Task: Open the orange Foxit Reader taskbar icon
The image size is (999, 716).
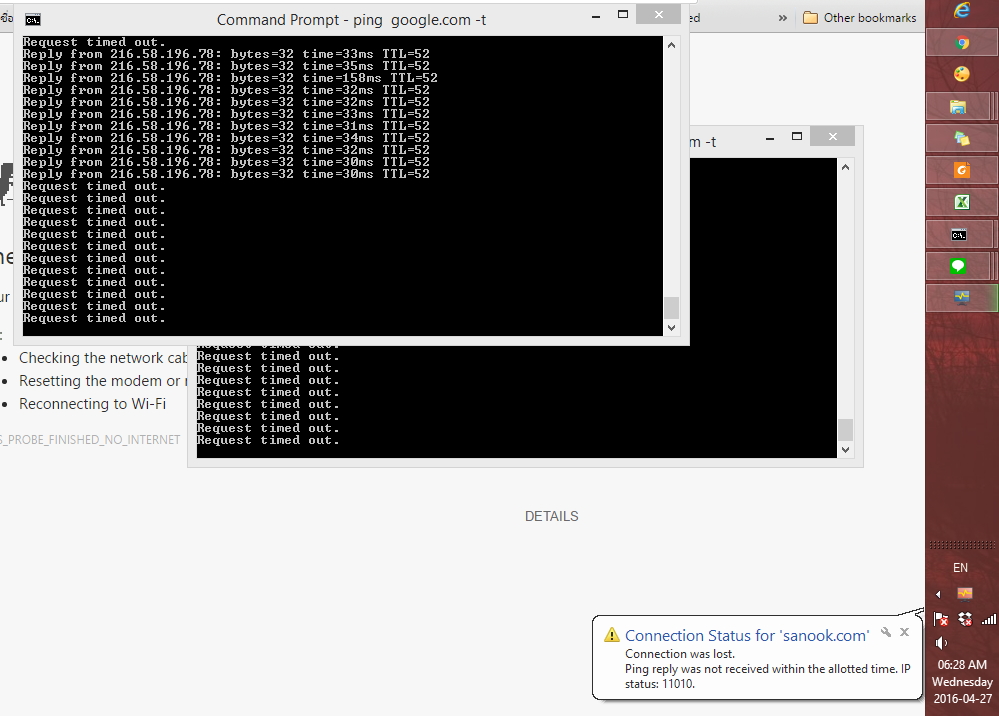Action: [962, 170]
